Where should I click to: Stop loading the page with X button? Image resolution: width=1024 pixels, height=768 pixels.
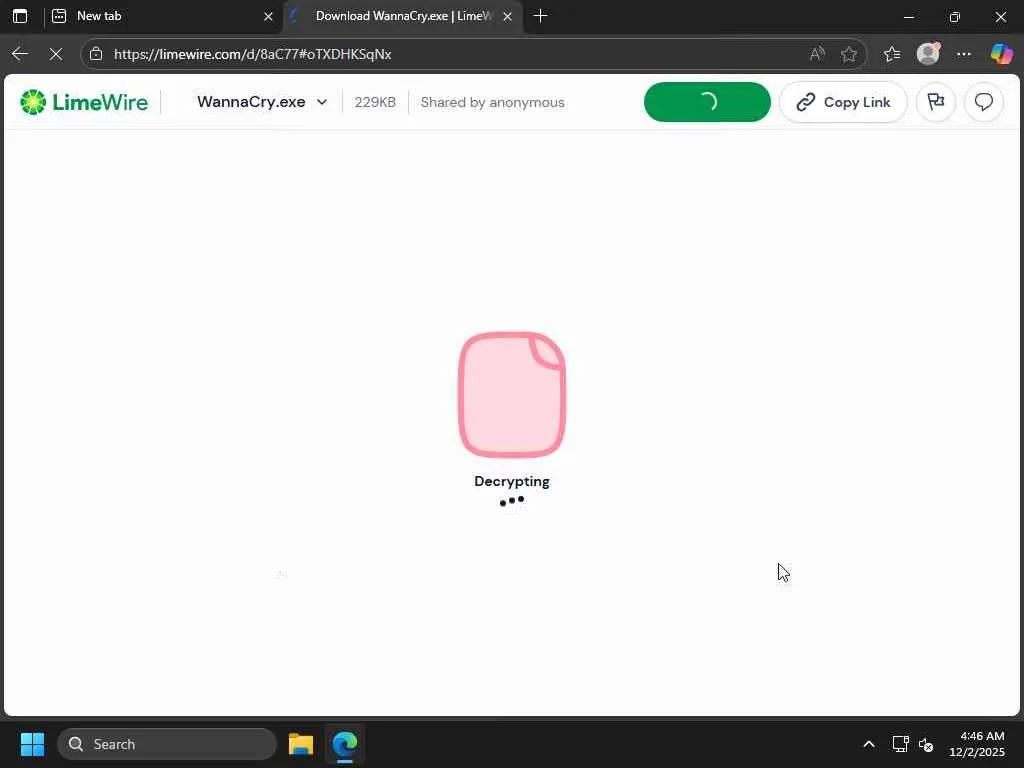pyautogui.click(x=56, y=54)
